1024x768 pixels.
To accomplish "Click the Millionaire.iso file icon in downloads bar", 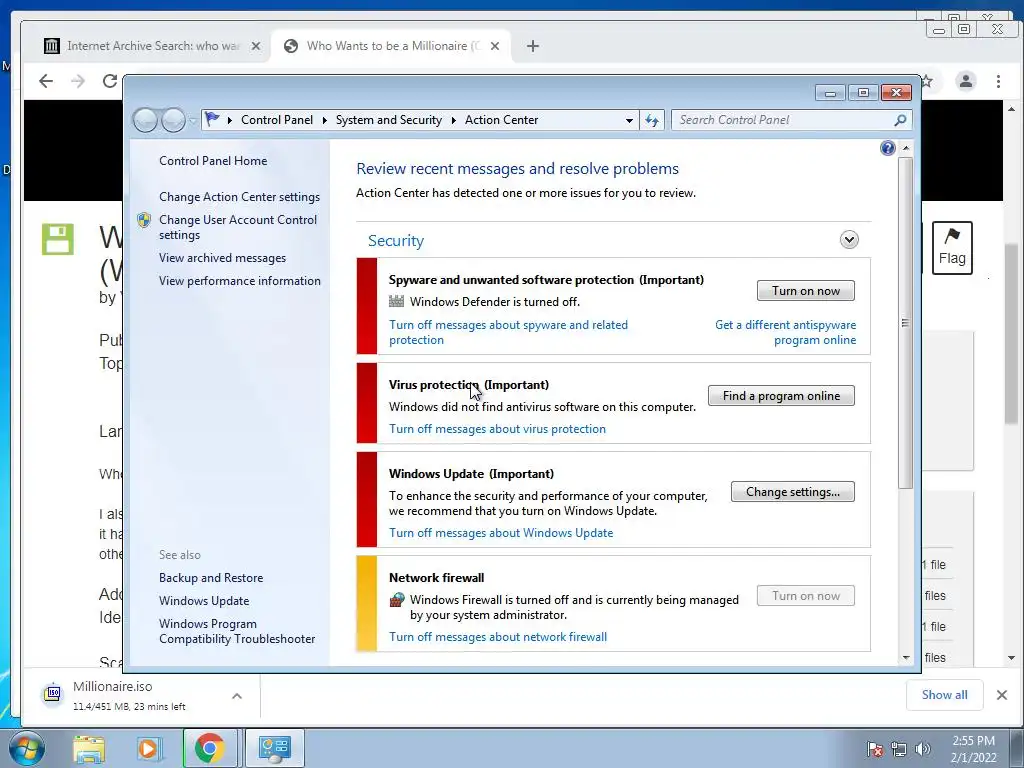I will tap(53, 694).
